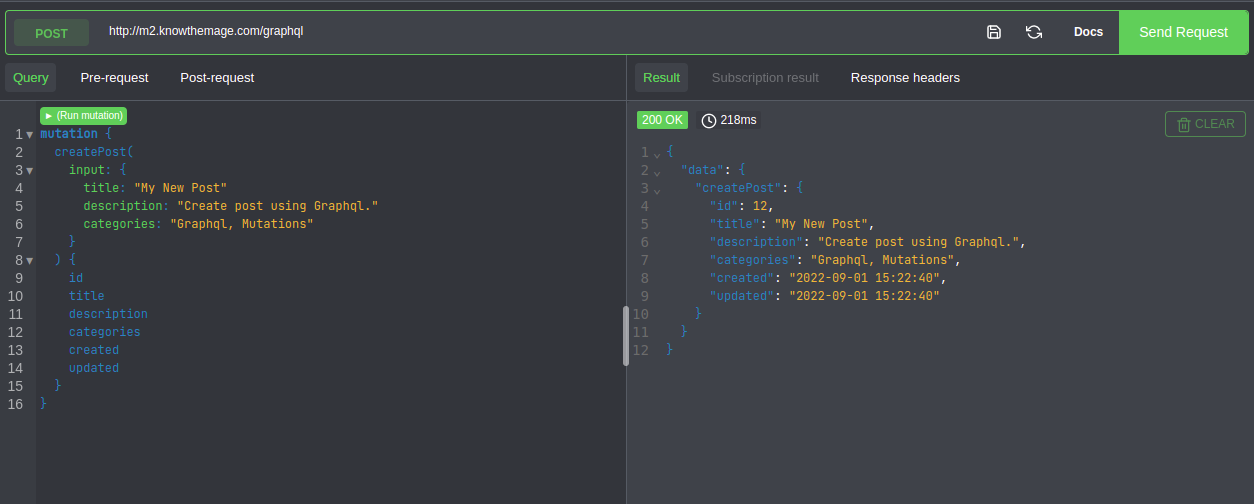The width and height of the screenshot is (1254, 504).
Task: Open the Docs panel
Action: [1088, 32]
